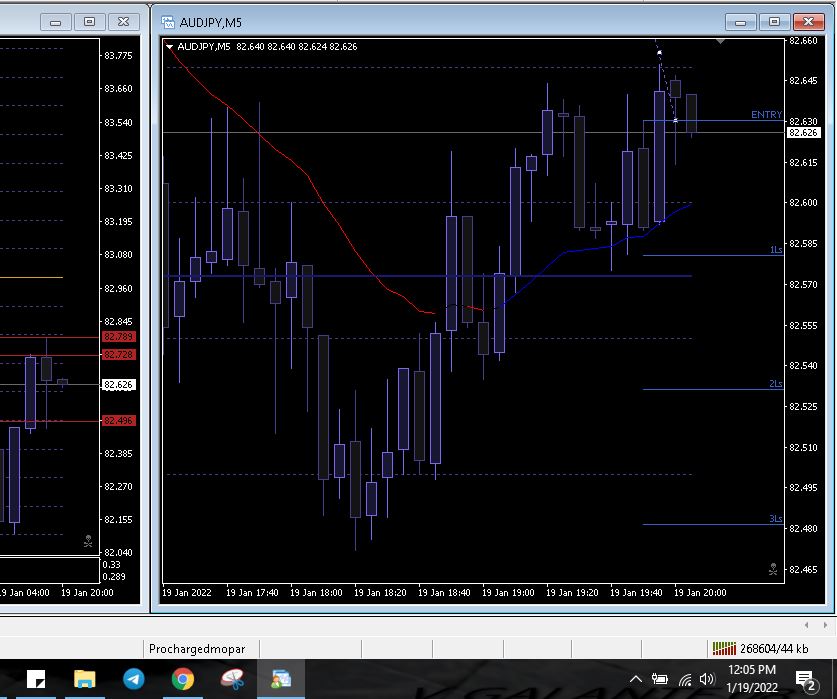Image resolution: width=837 pixels, height=699 pixels.
Task: Click the 3Ls level line label
Action: [775, 519]
